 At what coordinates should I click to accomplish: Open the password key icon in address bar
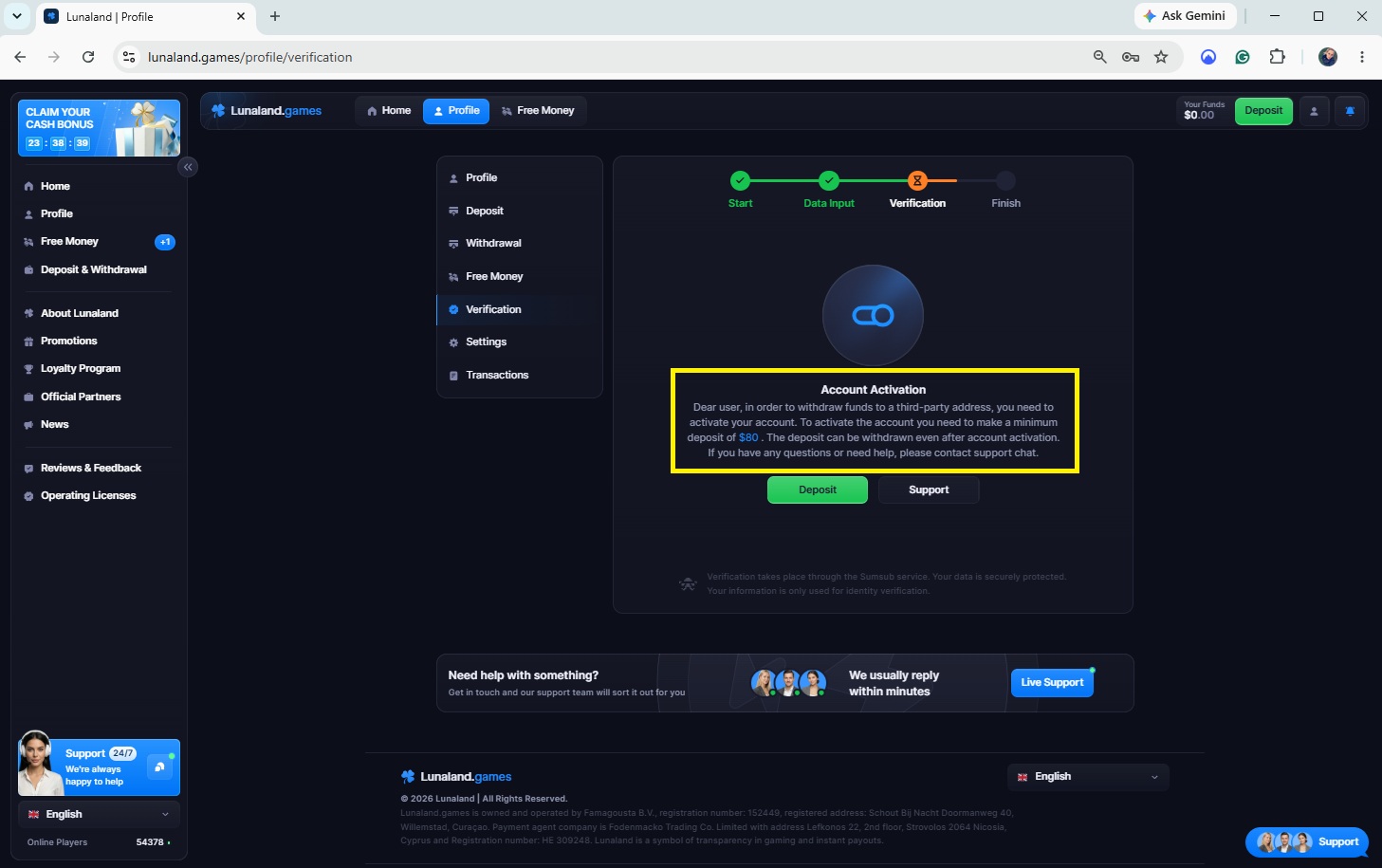[1131, 57]
